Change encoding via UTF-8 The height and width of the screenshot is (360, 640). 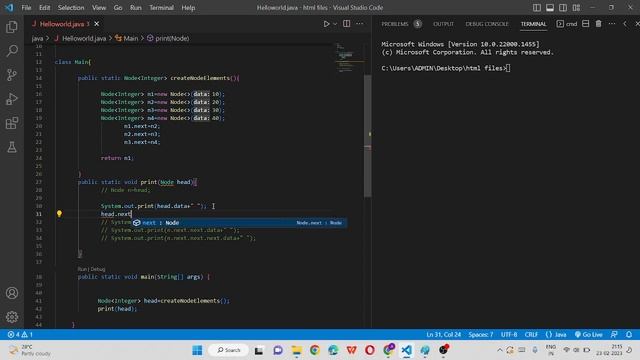[x=509, y=334]
